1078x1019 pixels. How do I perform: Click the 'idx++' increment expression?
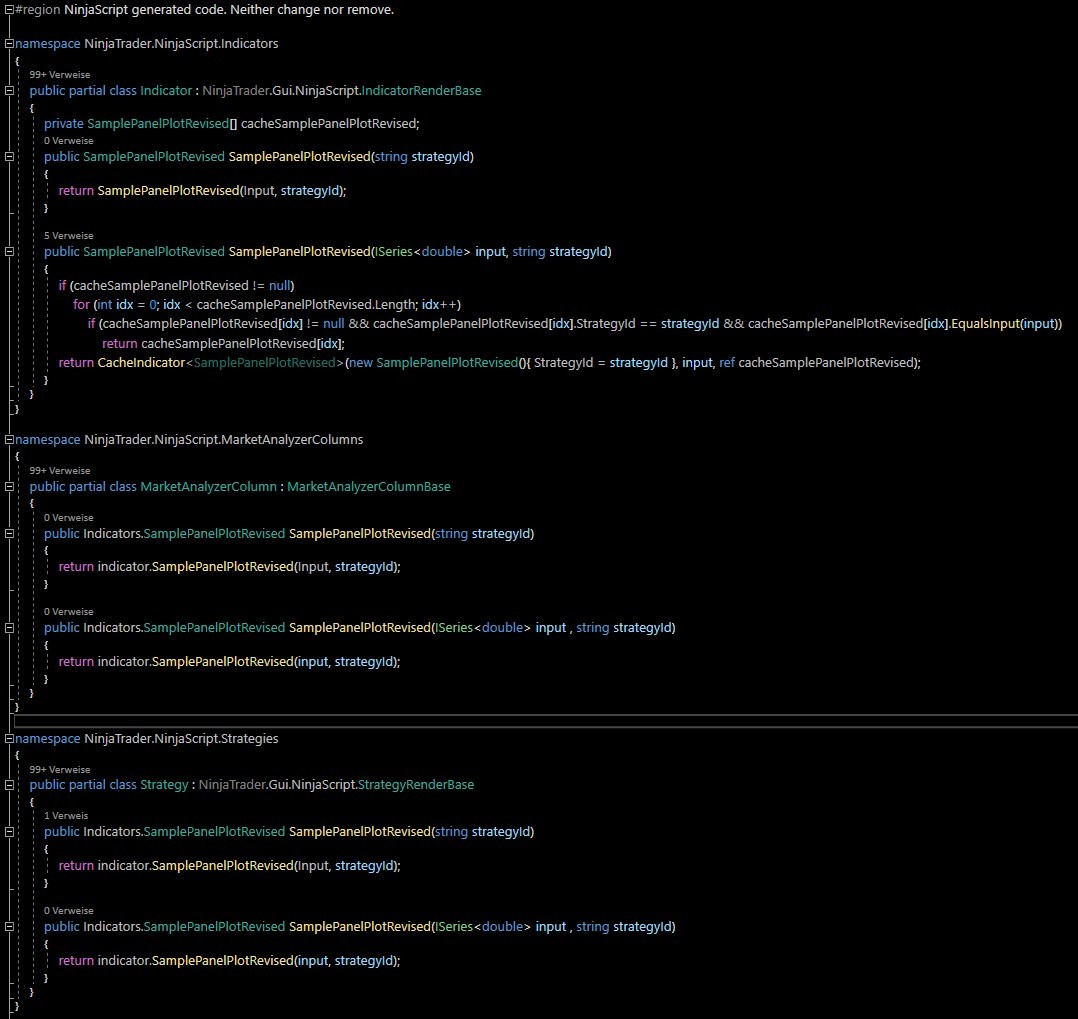(x=438, y=305)
